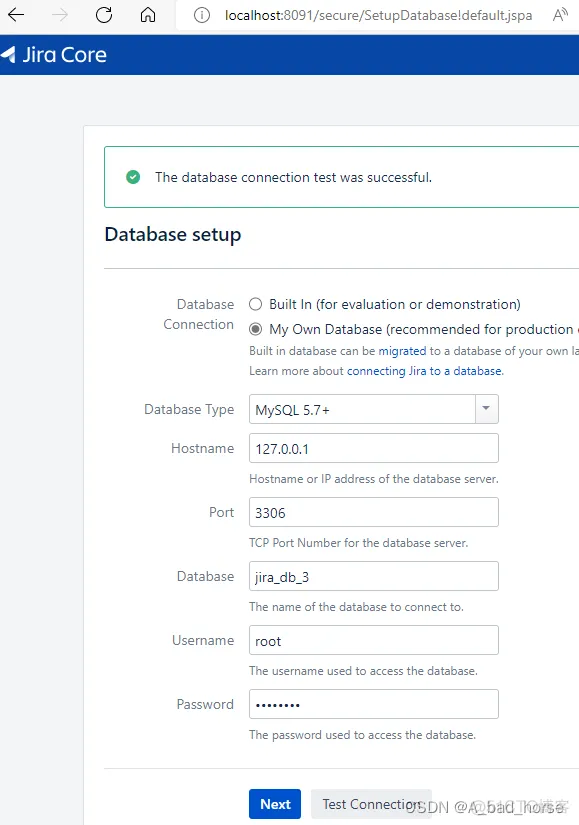This screenshot has width=579, height=825.
Task: Click 'The password used to access' hint
Action: coord(363,735)
